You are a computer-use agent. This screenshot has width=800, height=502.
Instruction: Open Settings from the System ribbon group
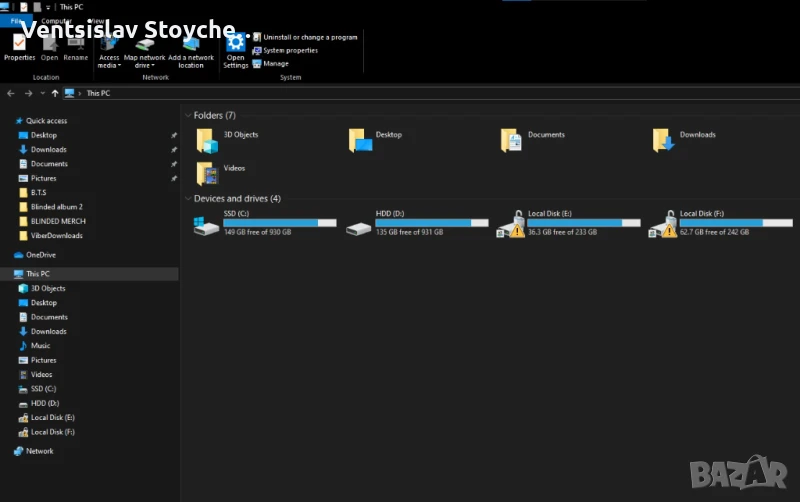click(235, 48)
